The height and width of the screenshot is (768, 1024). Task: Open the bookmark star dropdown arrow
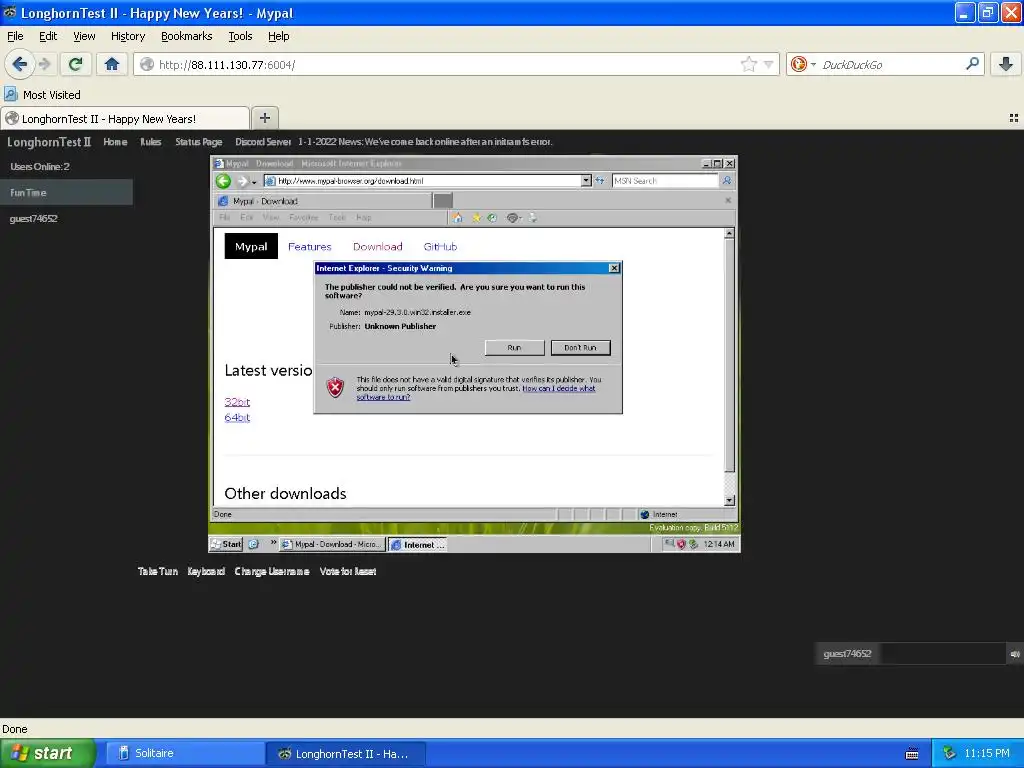[769, 64]
